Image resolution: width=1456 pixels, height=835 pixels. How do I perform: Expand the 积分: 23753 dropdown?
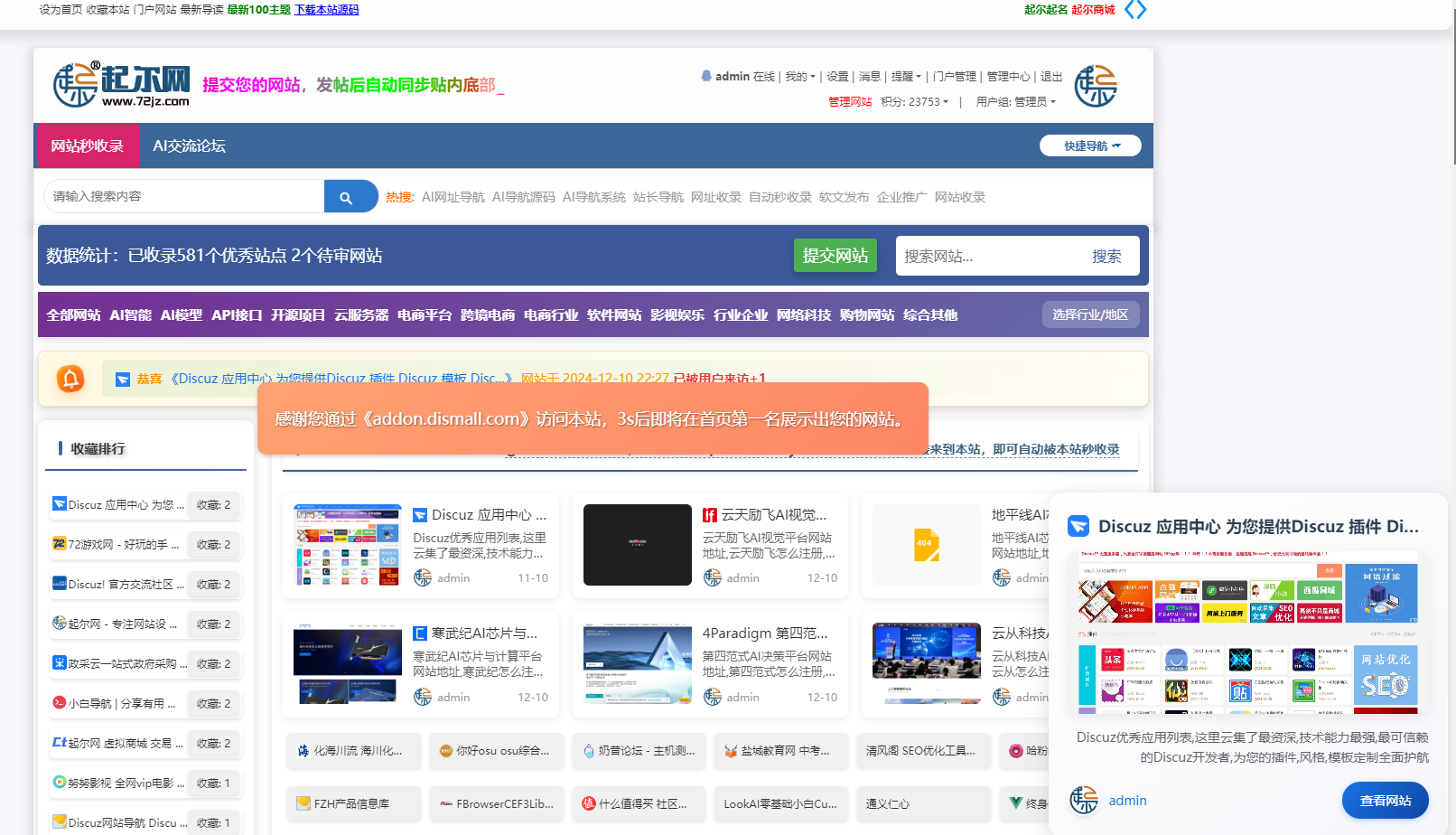[x=914, y=102]
